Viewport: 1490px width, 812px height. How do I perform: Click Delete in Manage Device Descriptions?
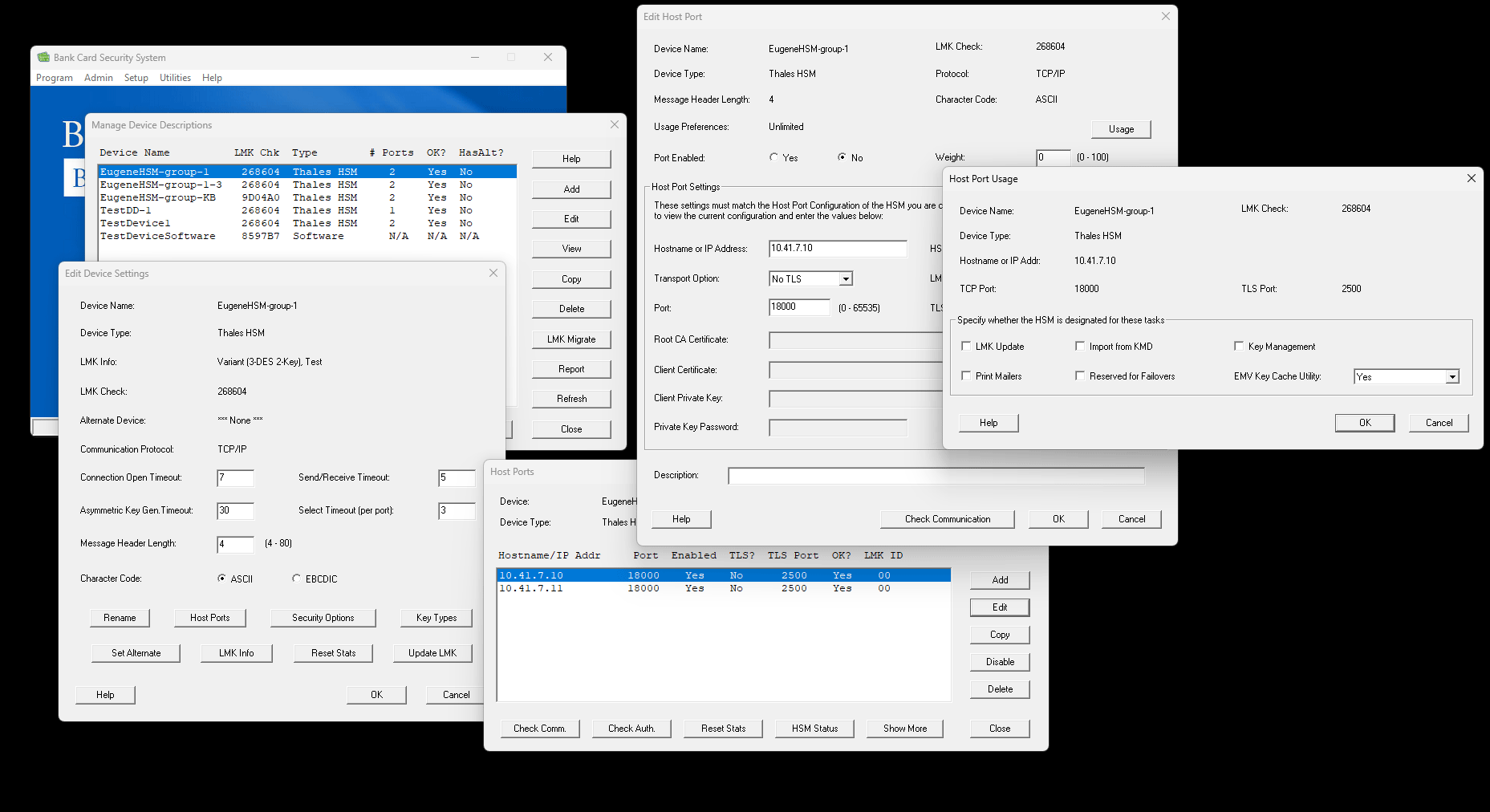(x=571, y=309)
